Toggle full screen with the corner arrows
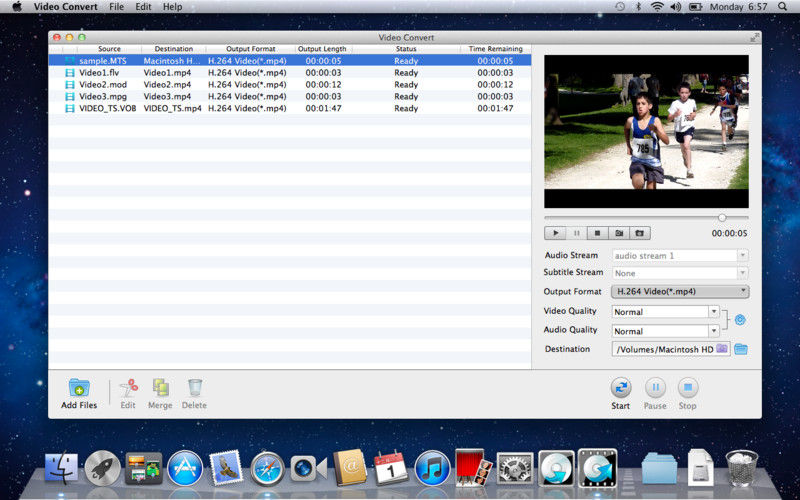Screen dimensions: 800x500 pyautogui.click(x=755, y=37)
